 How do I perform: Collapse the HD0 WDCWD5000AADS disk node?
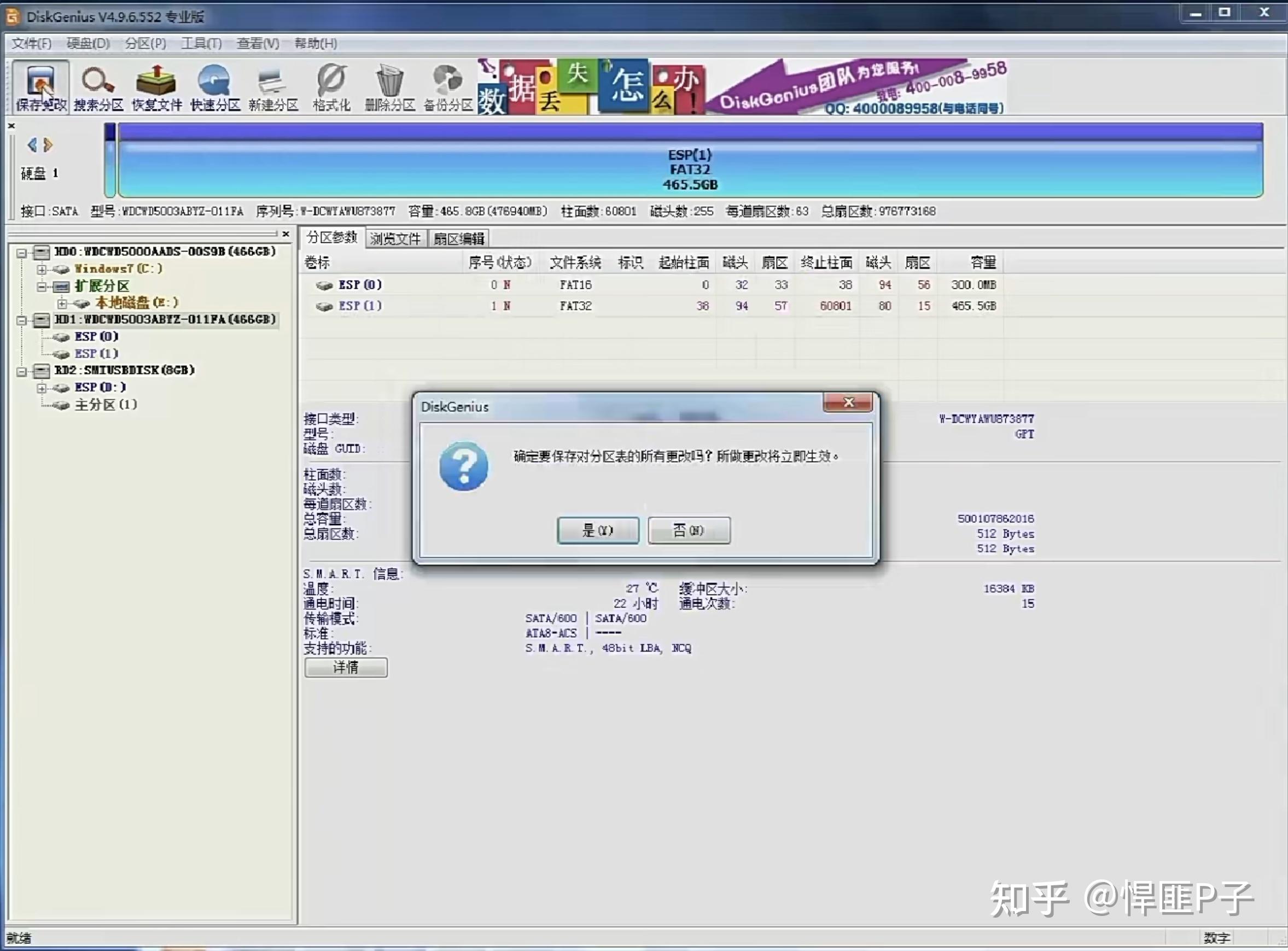22,253
